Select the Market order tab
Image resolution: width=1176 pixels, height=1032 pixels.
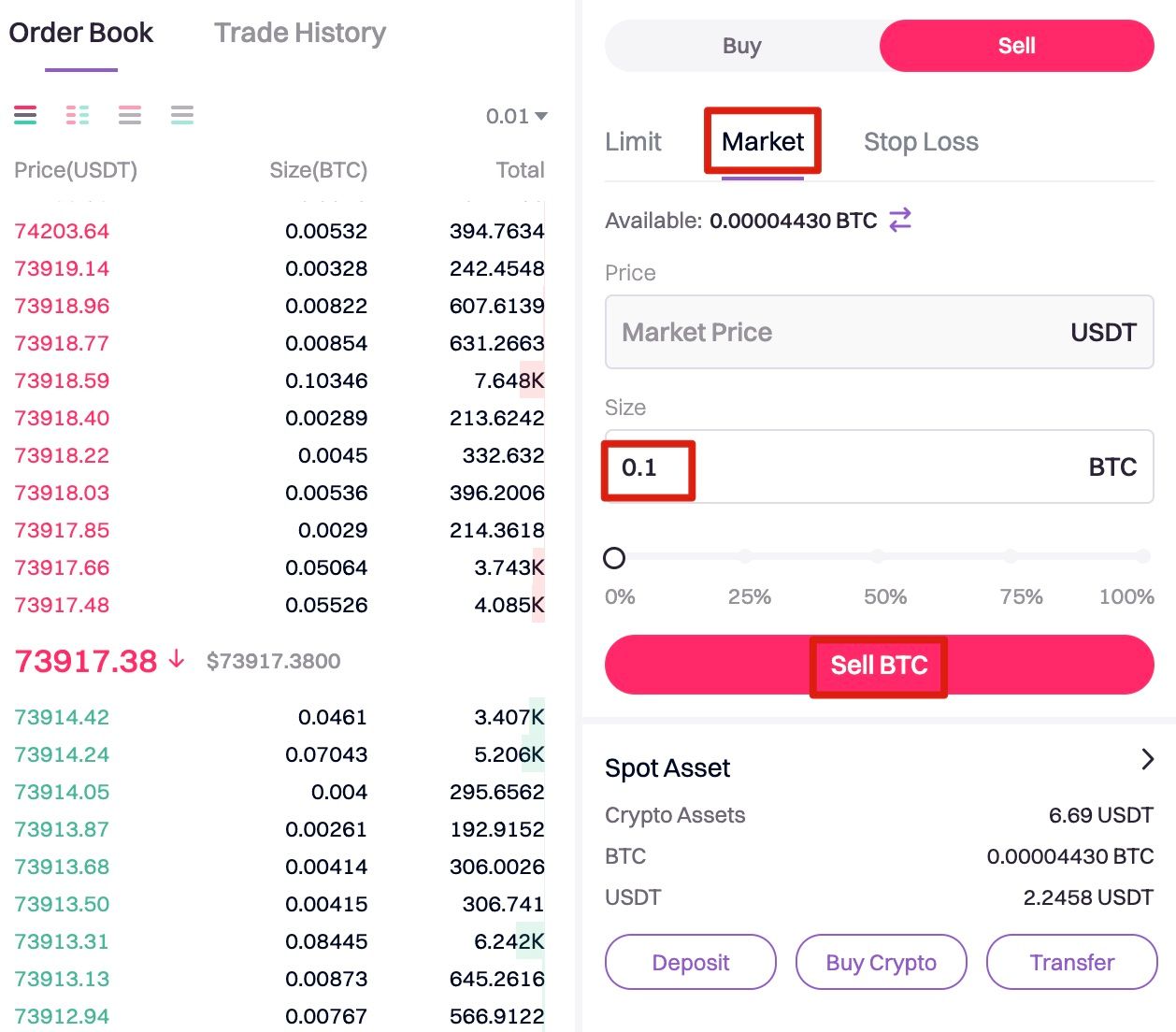point(763,142)
